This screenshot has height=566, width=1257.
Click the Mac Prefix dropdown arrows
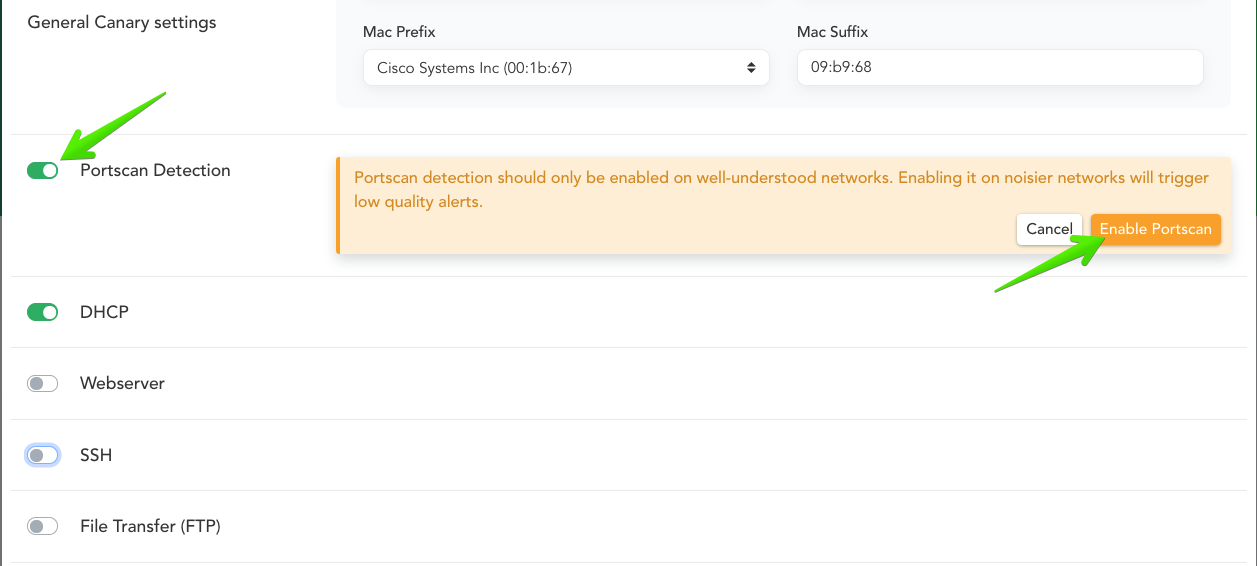click(751, 68)
